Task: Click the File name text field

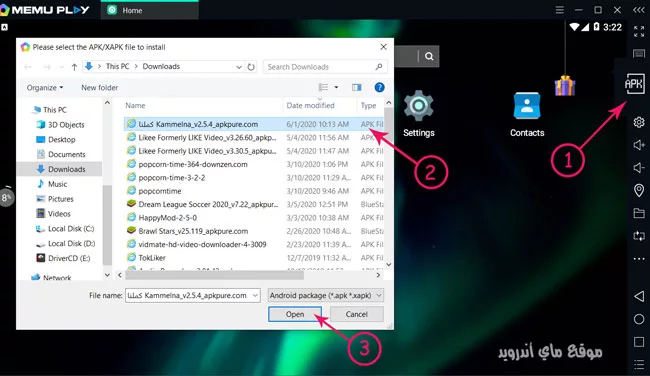Action: tap(189, 296)
